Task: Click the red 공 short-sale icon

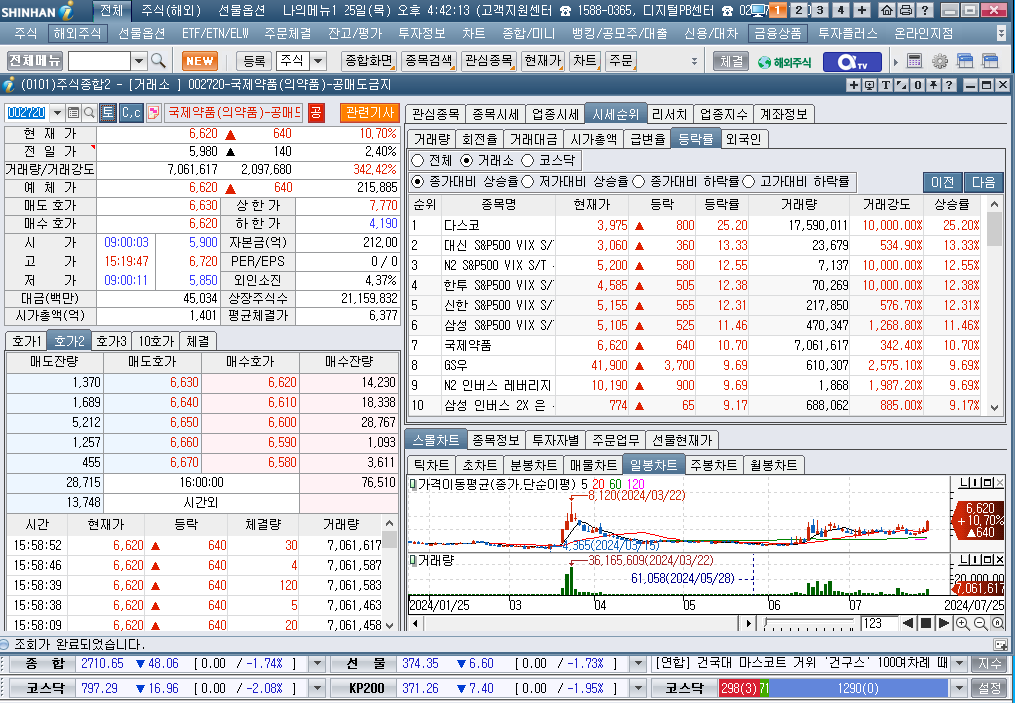Action: (315, 113)
